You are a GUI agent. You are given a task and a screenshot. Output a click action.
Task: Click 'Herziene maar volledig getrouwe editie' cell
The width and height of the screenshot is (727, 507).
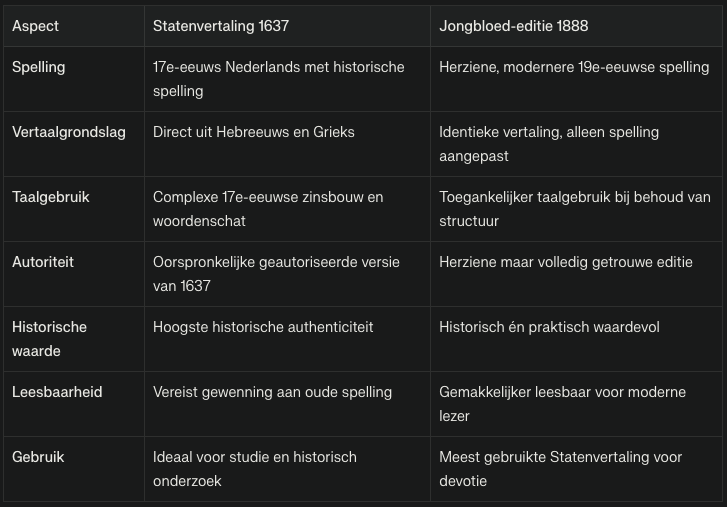566,262
